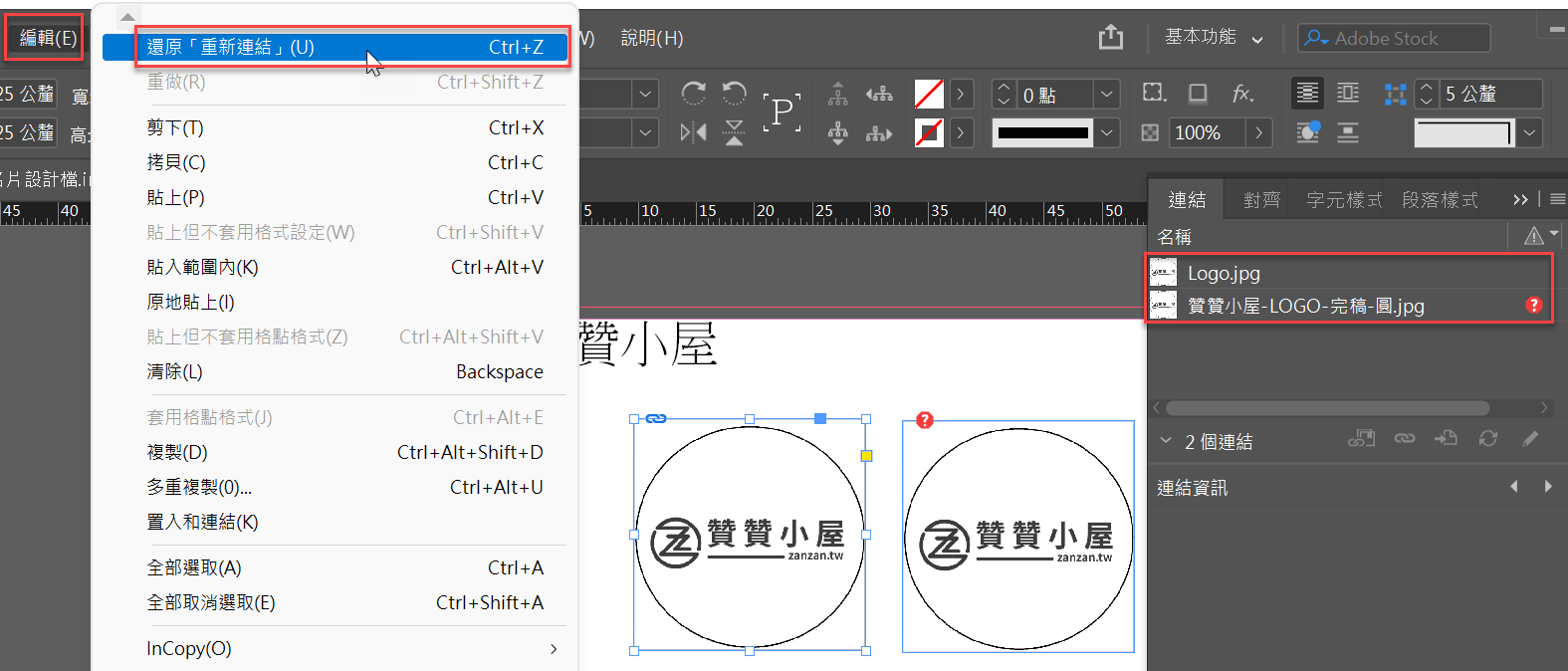Viewport: 1568px width, 671px height.
Task: Expand the fill swatch arrow
Action: click(960, 94)
